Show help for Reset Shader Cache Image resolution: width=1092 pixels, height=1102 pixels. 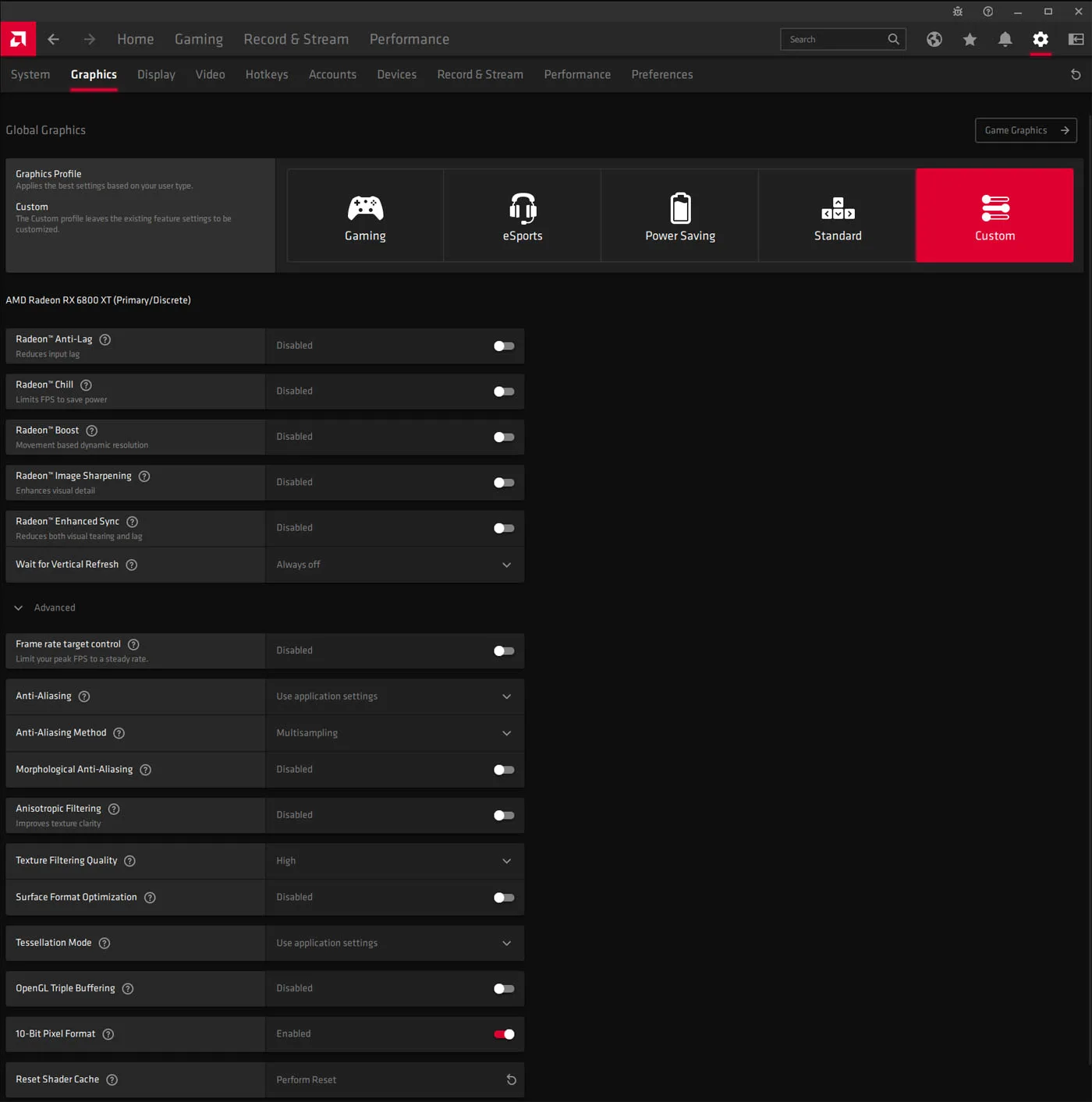[112, 1079]
